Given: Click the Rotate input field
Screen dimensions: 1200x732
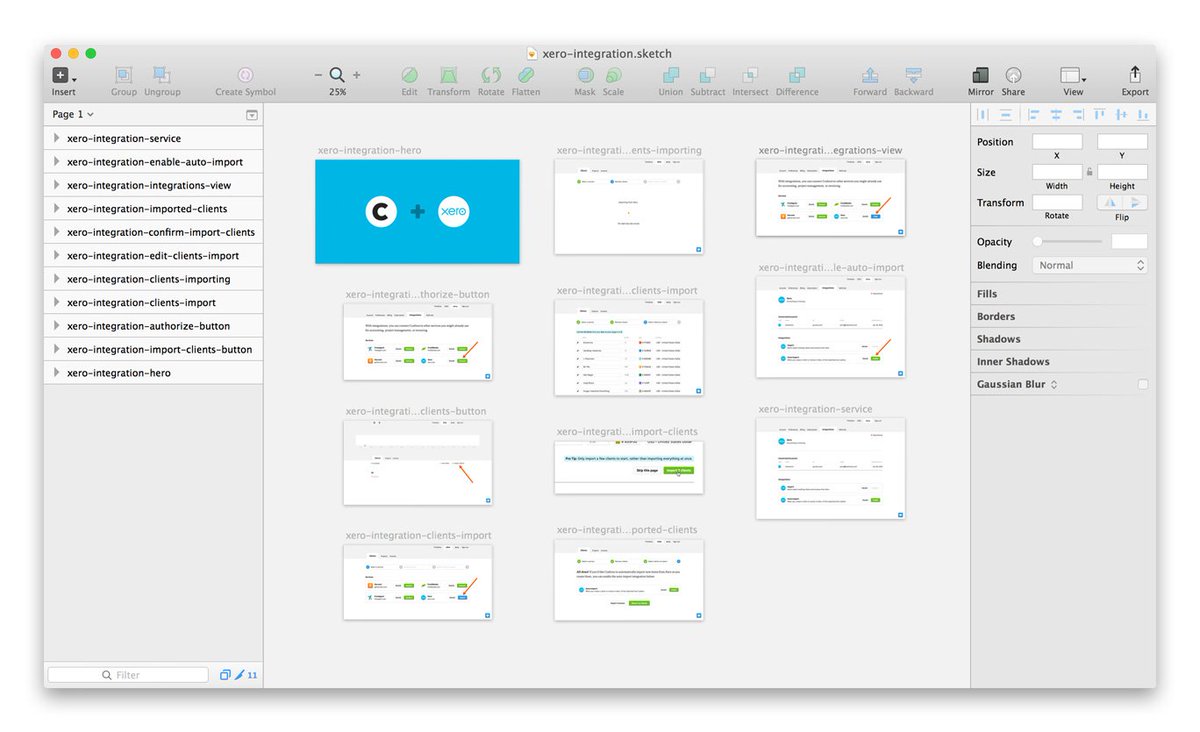Looking at the screenshot, I should (1057, 202).
